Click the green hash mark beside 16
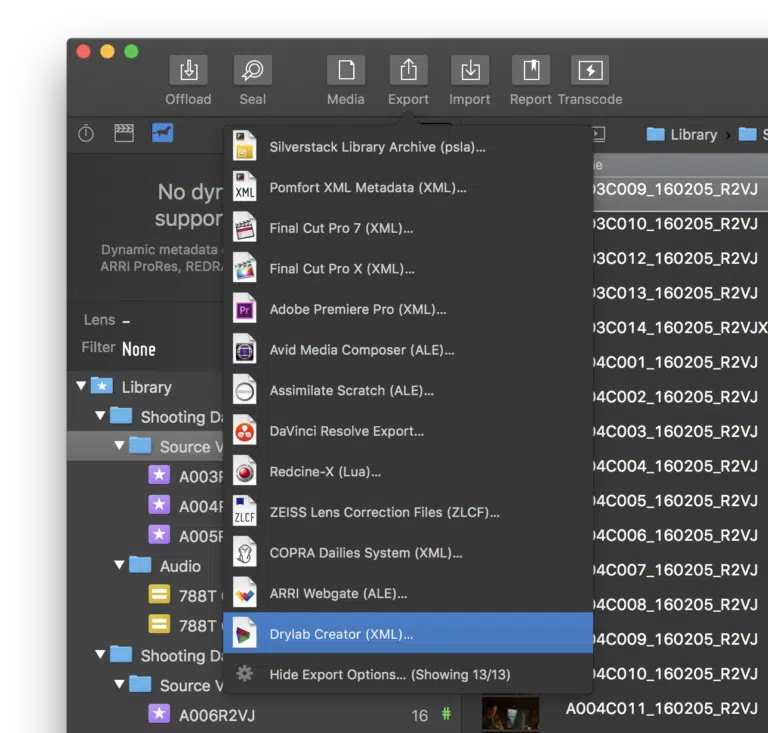This screenshot has width=768, height=733. click(x=446, y=713)
